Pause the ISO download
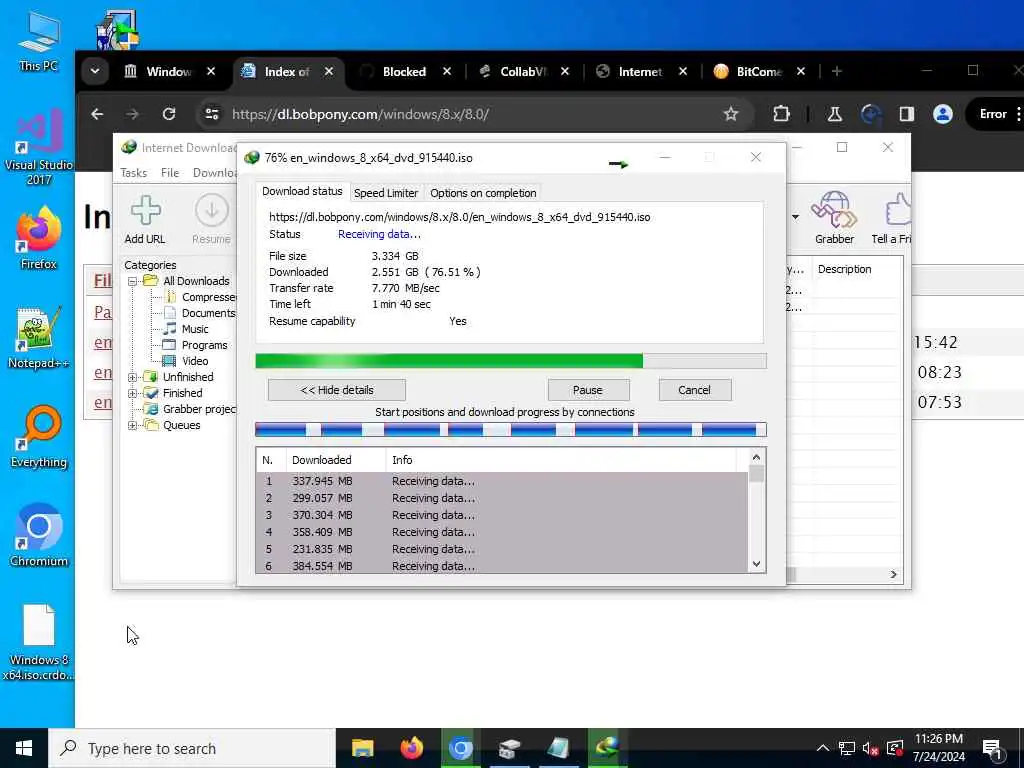The height and width of the screenshot is (768, 1024). click(x=588, y=390)
